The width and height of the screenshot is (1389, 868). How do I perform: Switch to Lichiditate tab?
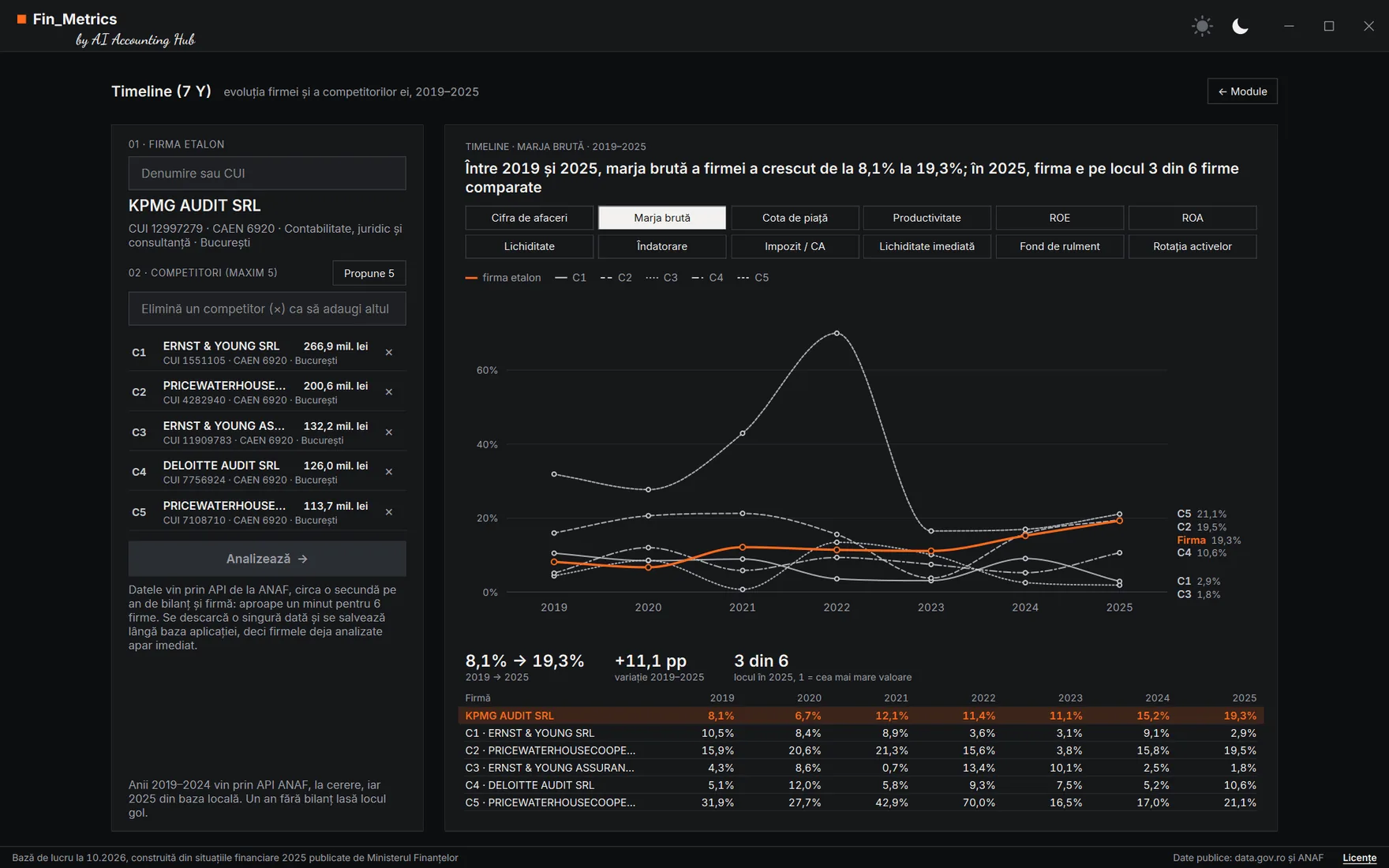coord(529,246)
